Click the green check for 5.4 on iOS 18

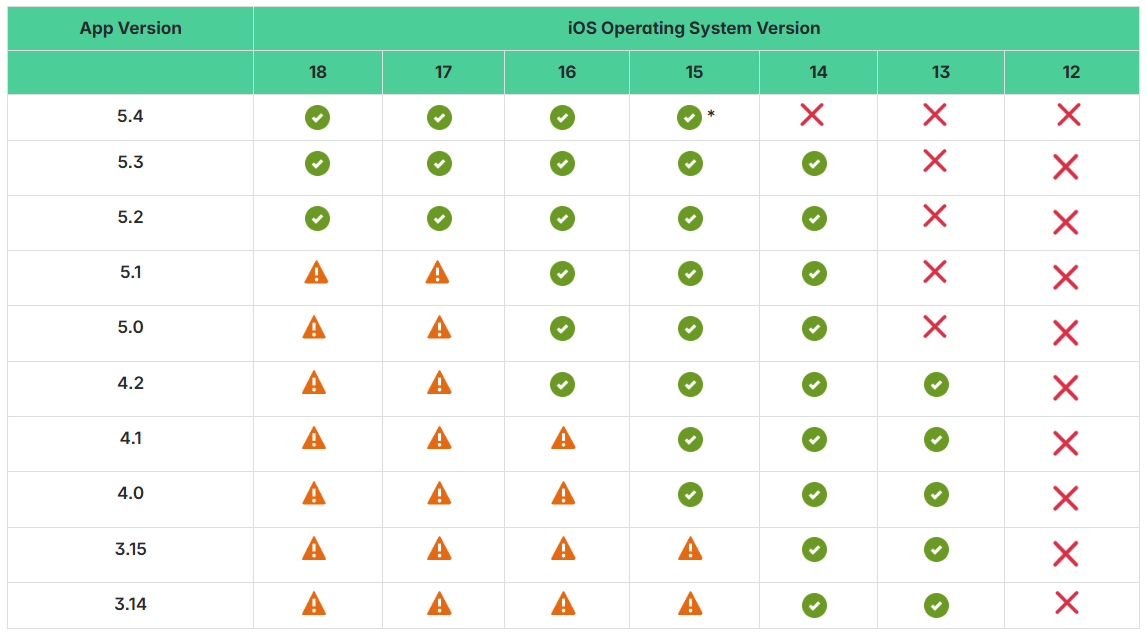(317, 118)
